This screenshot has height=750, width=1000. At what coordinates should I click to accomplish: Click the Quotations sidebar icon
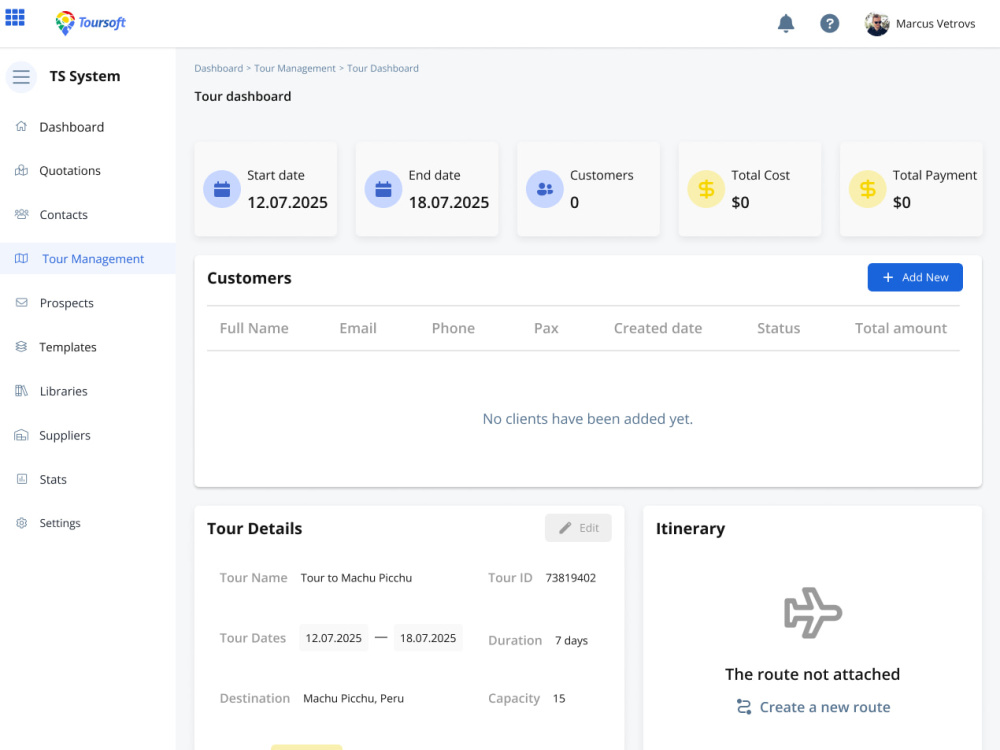pyautogui.click(x=21, y=170)
